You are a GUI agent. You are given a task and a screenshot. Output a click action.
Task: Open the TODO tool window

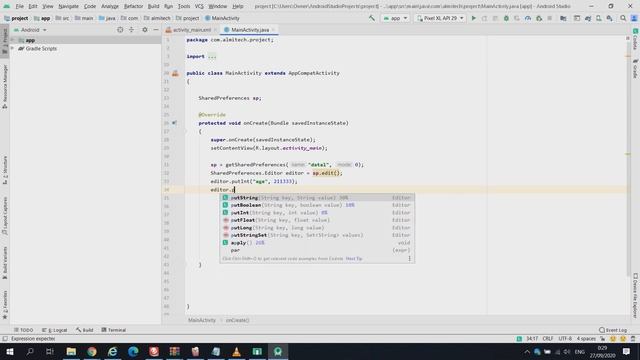click(23, 330)
